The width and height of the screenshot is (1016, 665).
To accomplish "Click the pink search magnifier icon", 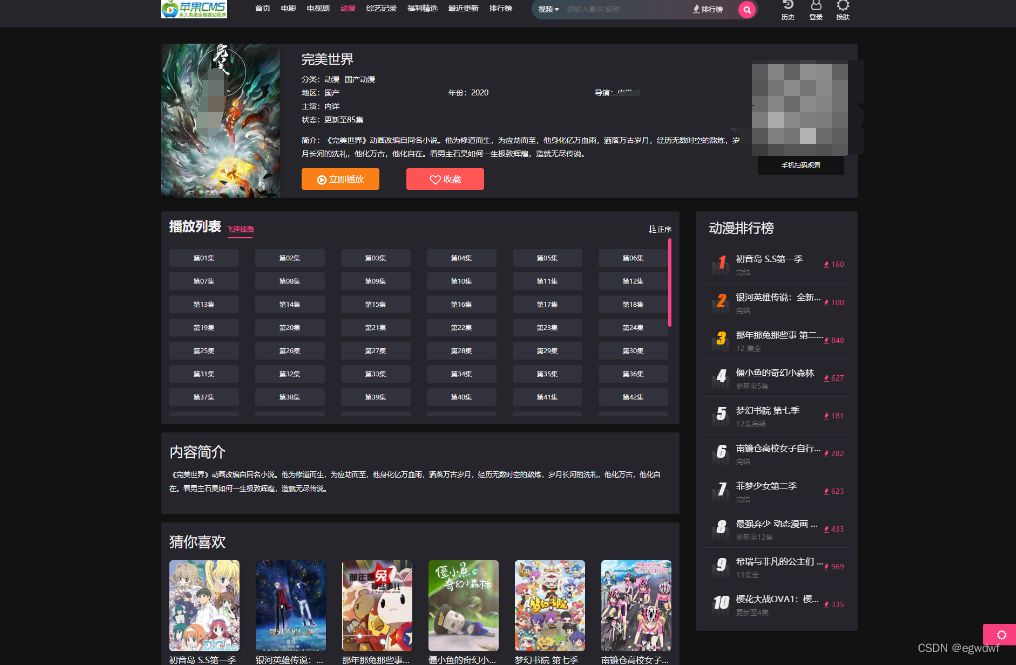I will point(746,9).
